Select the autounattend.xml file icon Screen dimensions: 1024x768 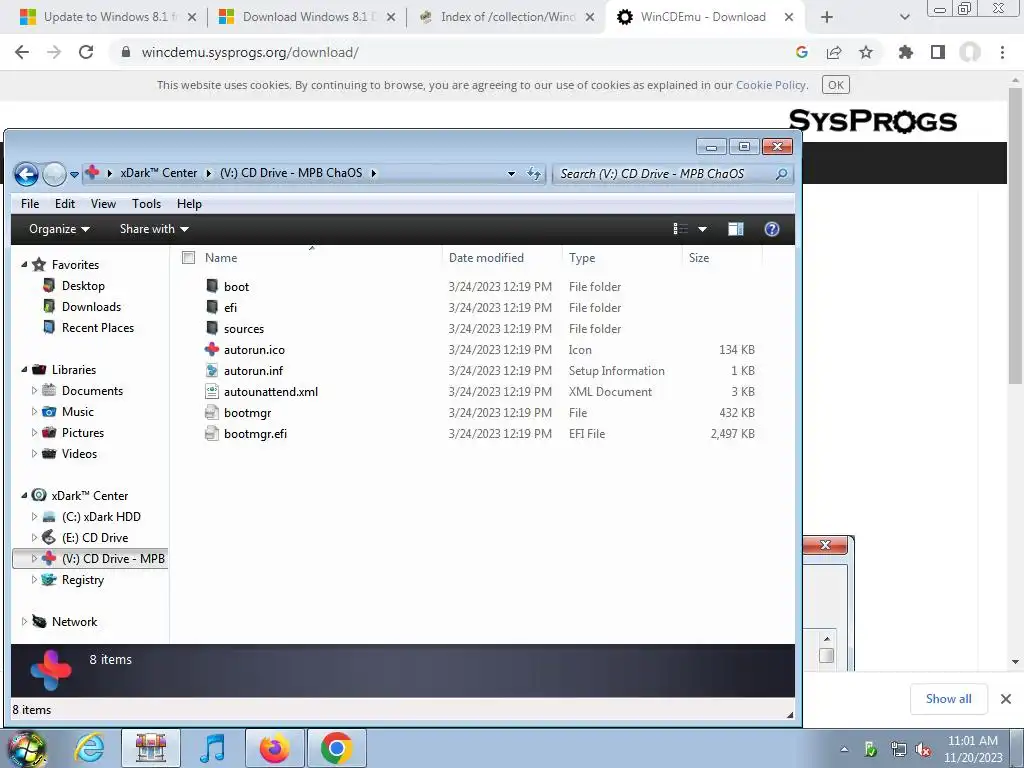point(212,391)
